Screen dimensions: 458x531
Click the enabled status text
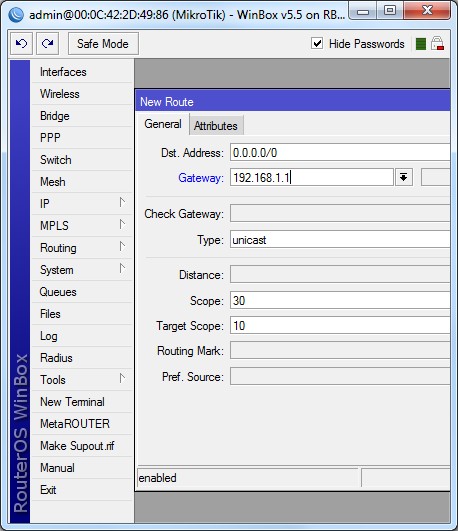tap(158, 478)
